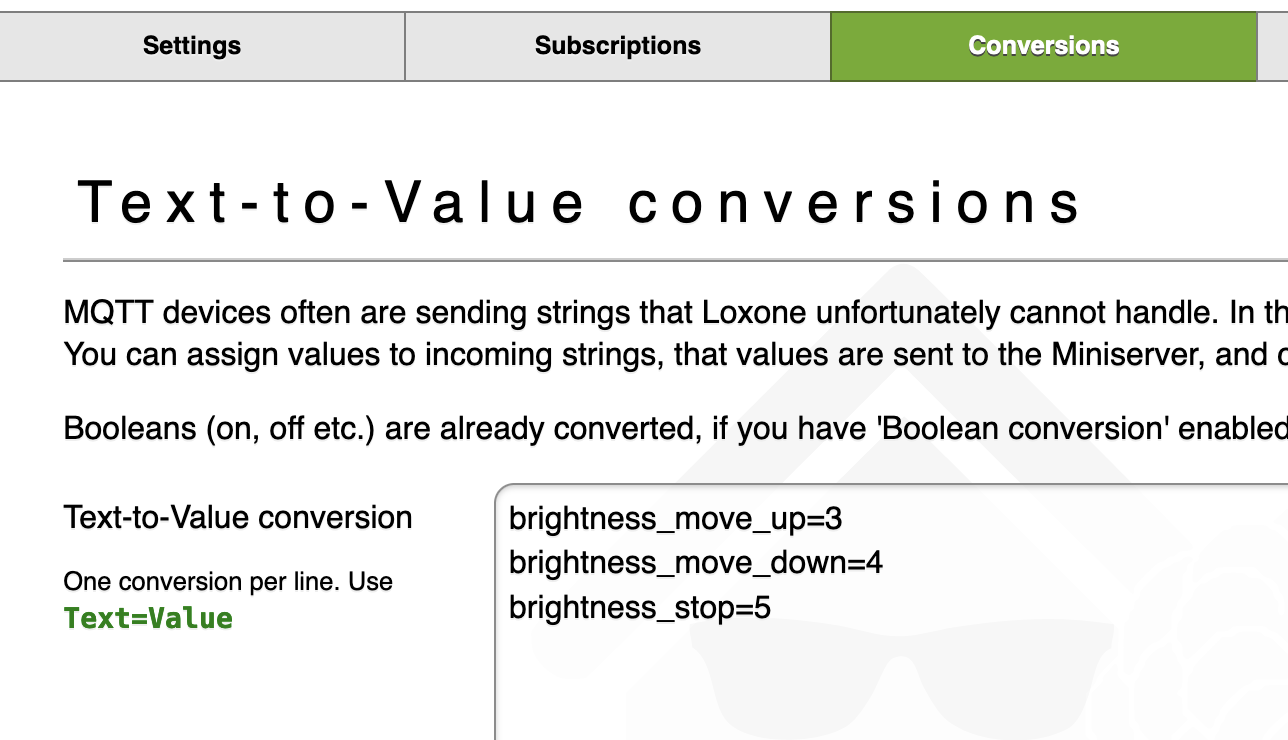Click the "Text-to-Value conversions" page heading
1288x740 pixels.
click(x=580, y=202)
